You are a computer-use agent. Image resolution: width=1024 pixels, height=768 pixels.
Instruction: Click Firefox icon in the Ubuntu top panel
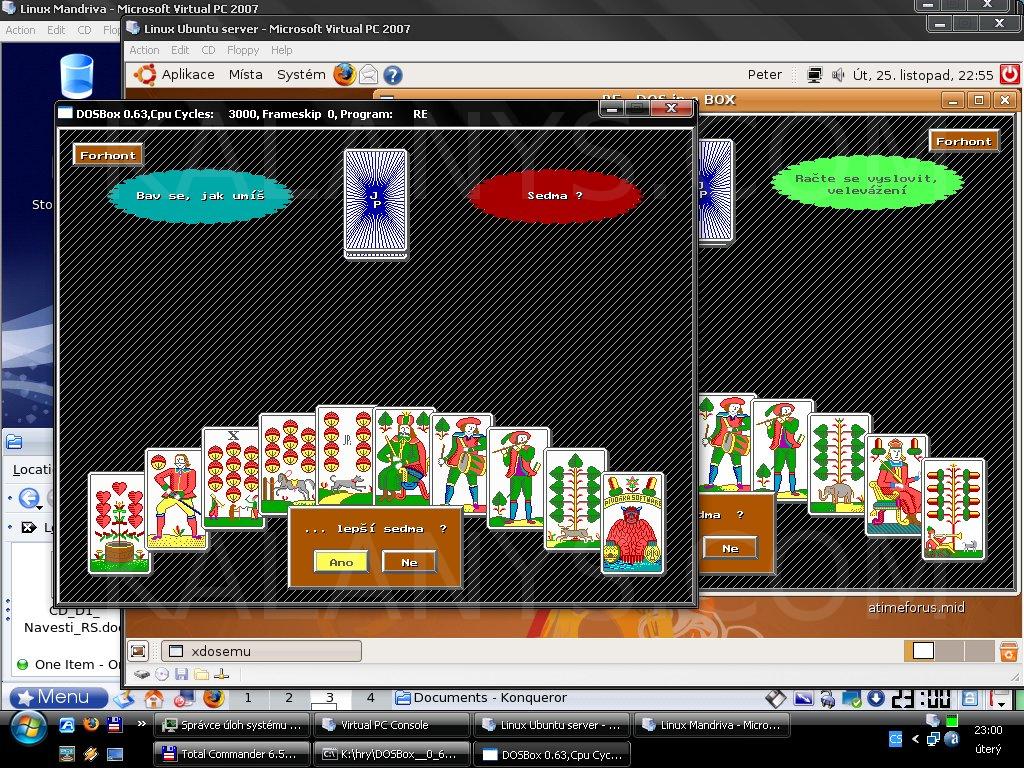click(x=345, y=74)
